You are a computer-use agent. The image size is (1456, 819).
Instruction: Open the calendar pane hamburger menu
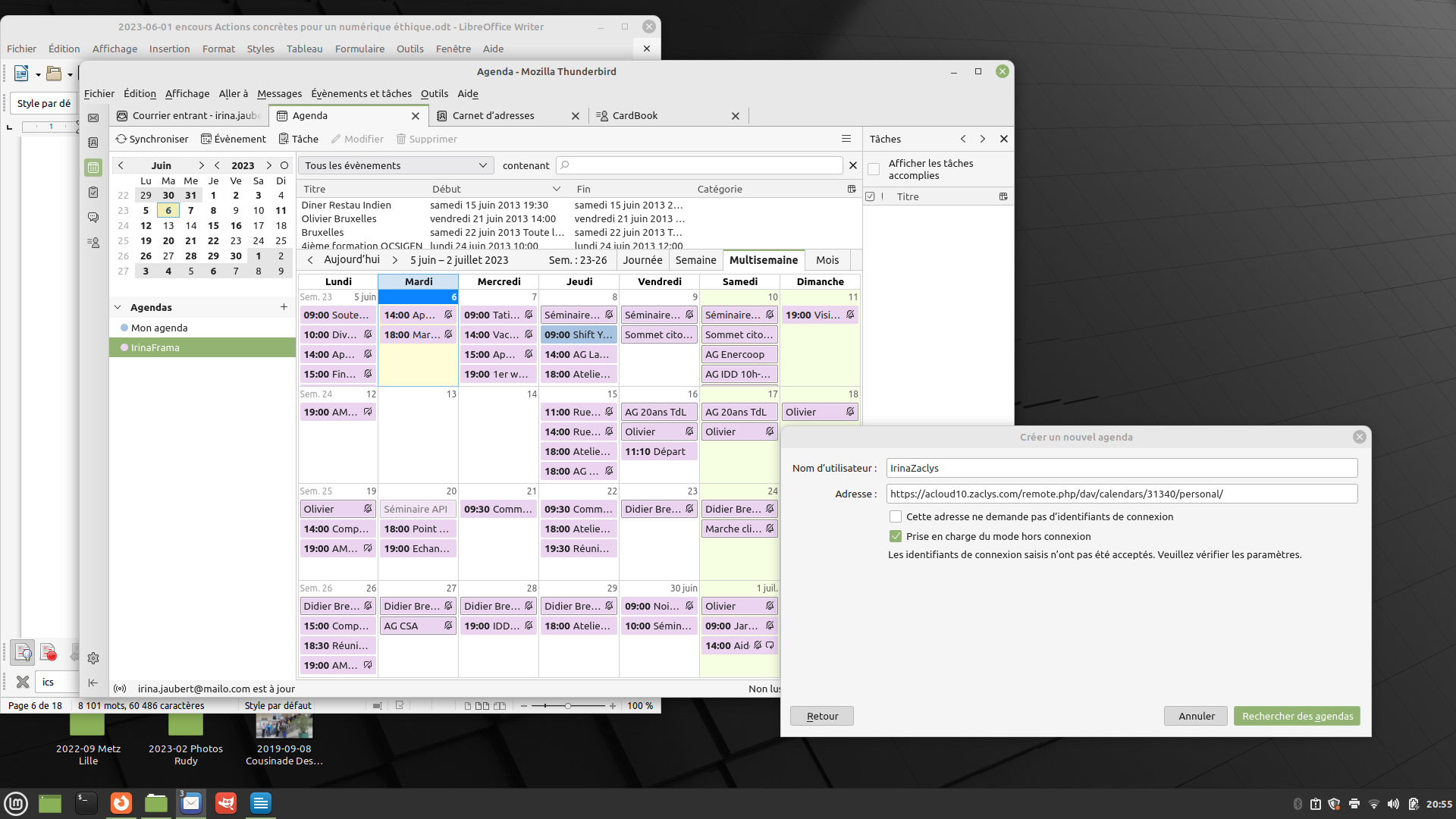click(846, 139)
